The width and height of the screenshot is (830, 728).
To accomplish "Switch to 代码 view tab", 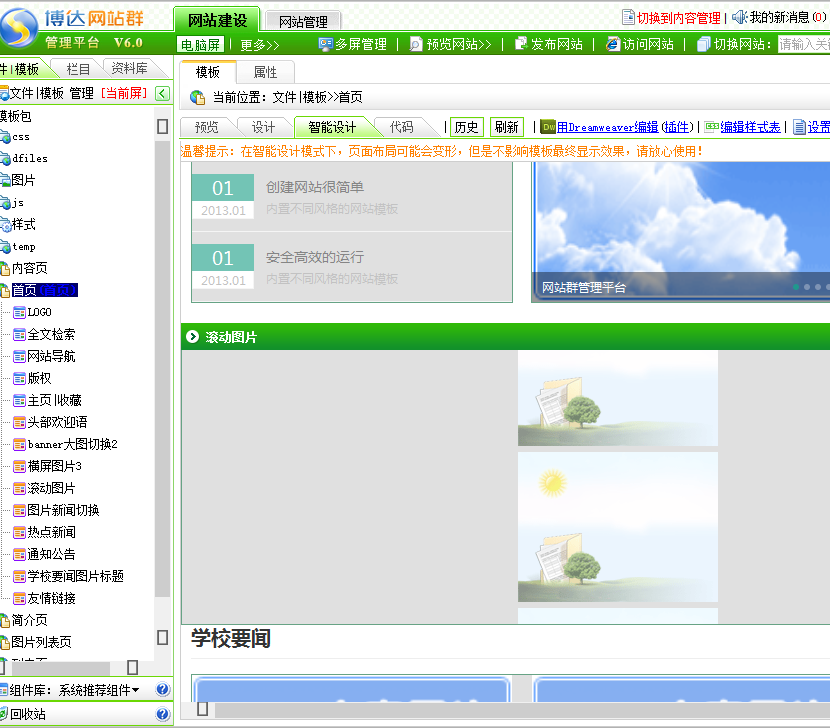I will point(401,127).
